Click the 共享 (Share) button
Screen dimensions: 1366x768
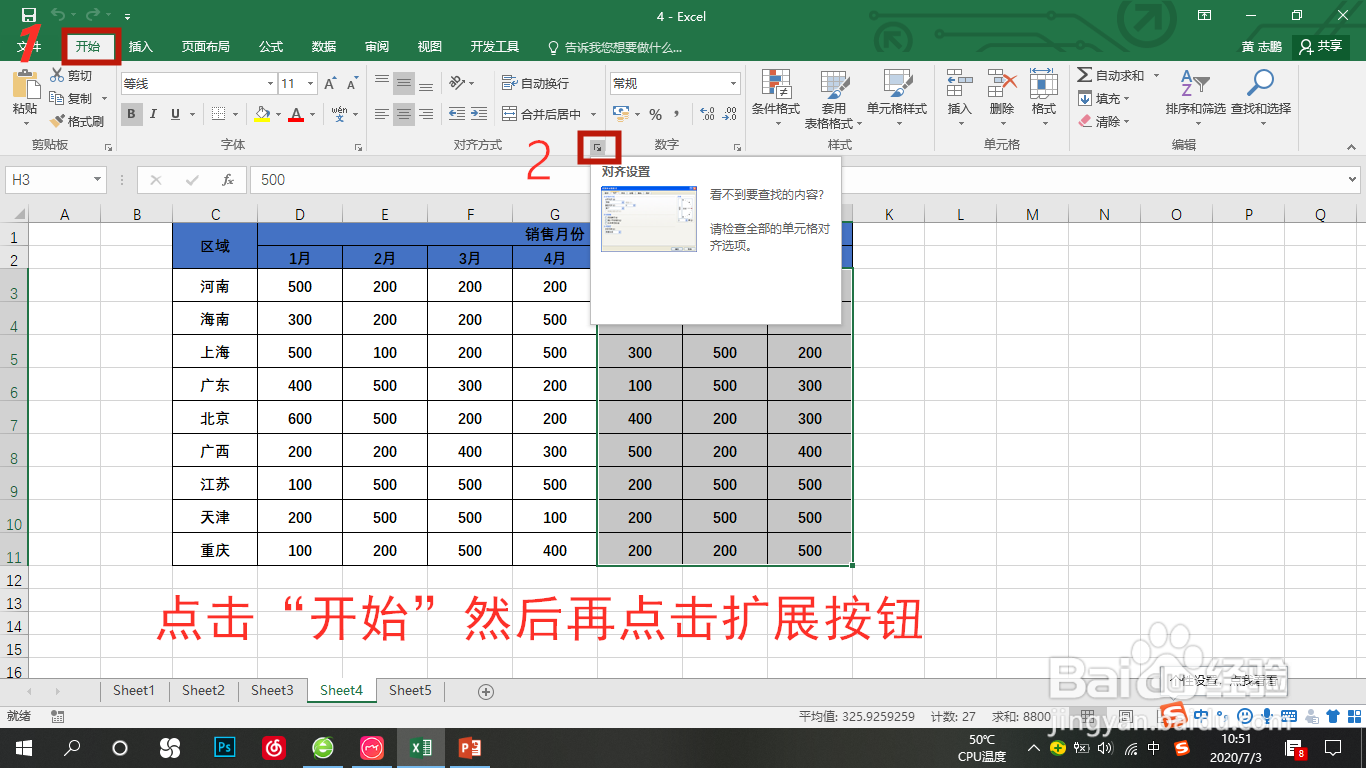(1321, 46)
